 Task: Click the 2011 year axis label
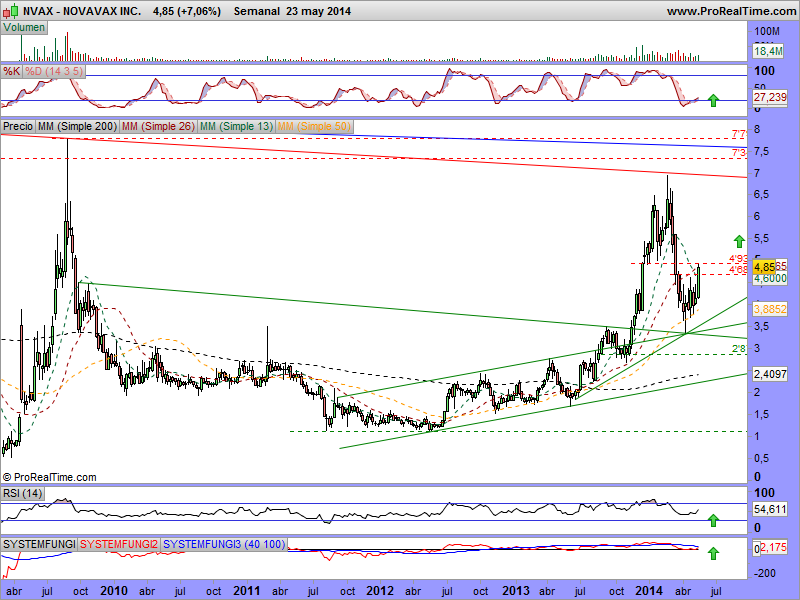pyautogui.click(x=247, y=591)
